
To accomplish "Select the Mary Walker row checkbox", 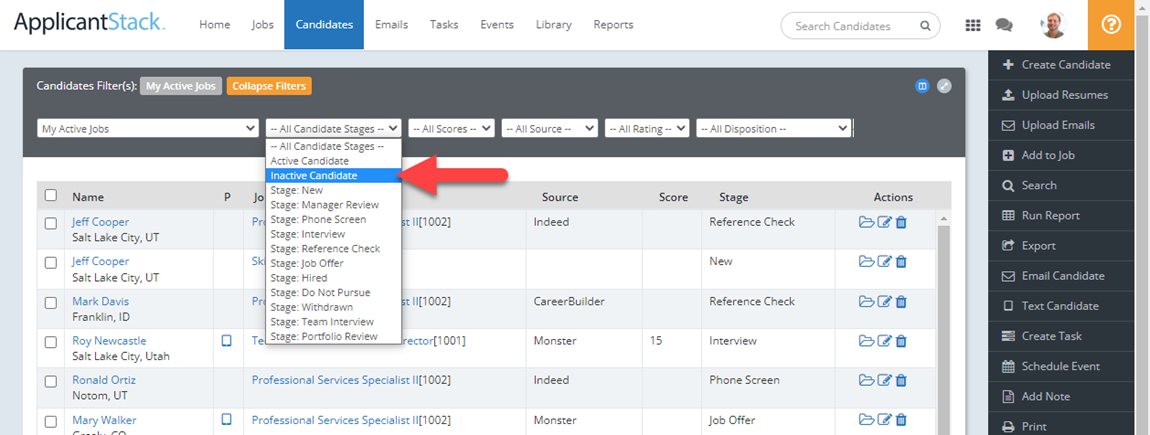I will tap(51, 421).
